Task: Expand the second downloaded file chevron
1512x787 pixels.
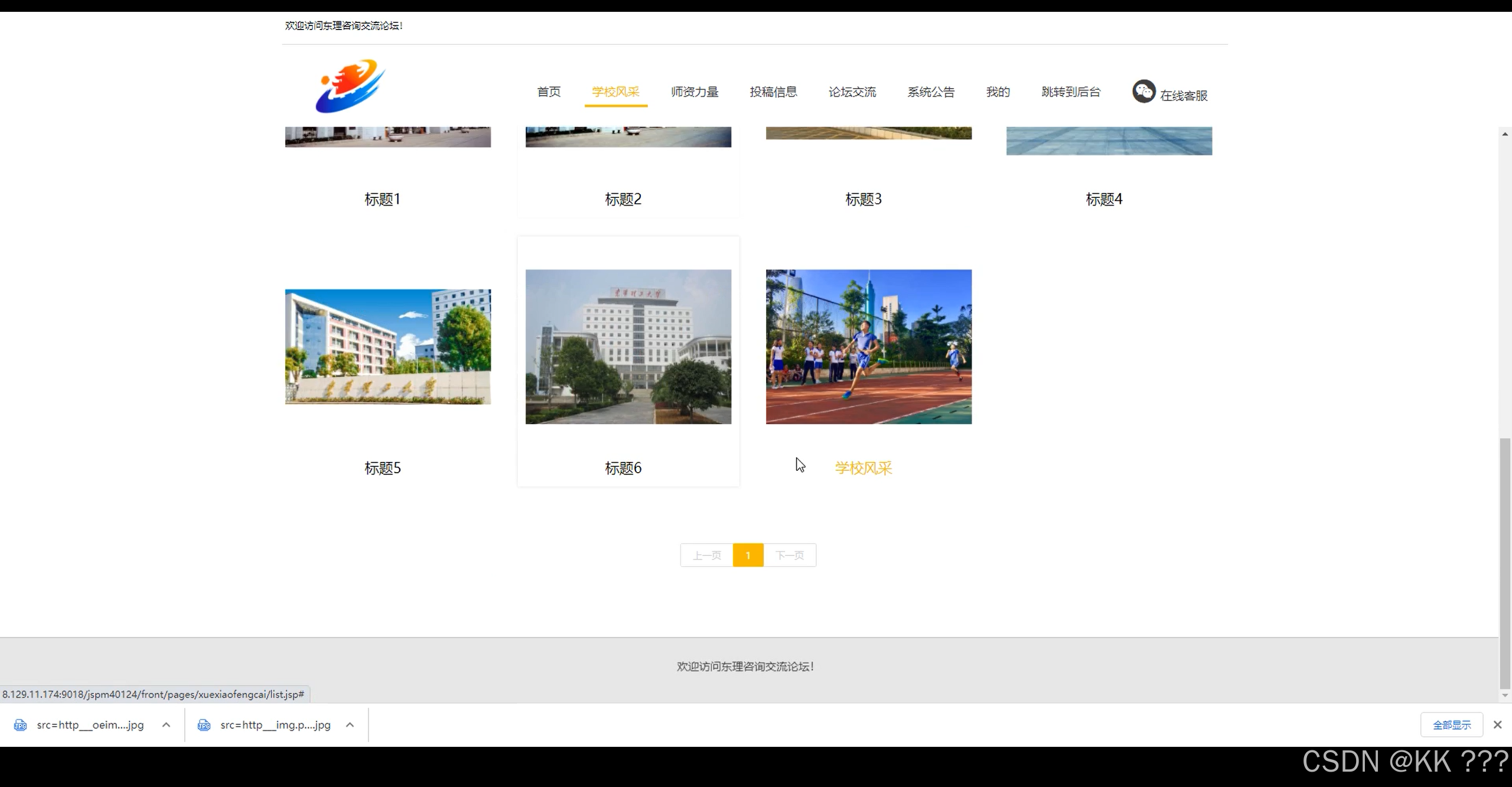Action: (350, 724)
